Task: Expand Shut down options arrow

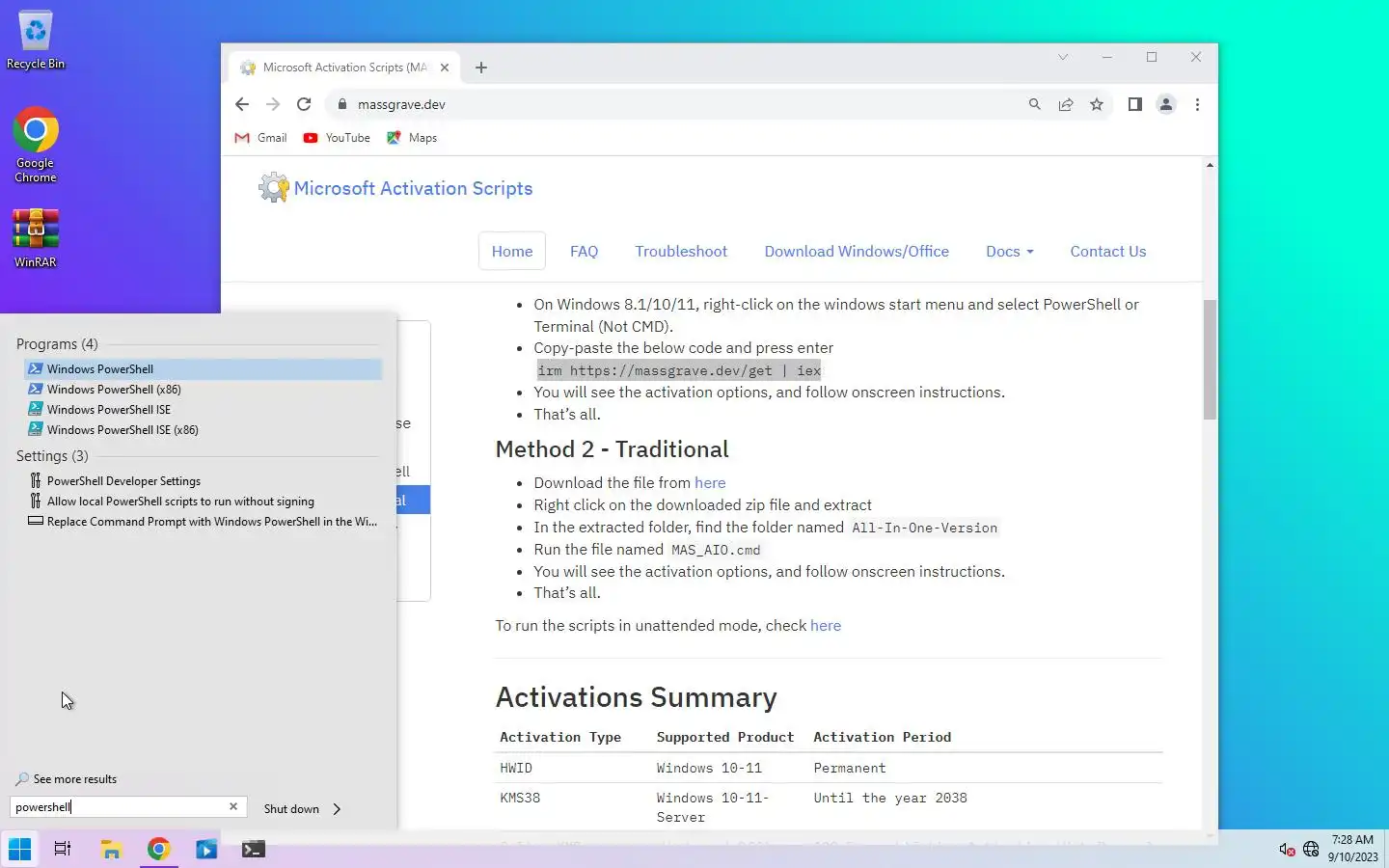Action: 337,809
